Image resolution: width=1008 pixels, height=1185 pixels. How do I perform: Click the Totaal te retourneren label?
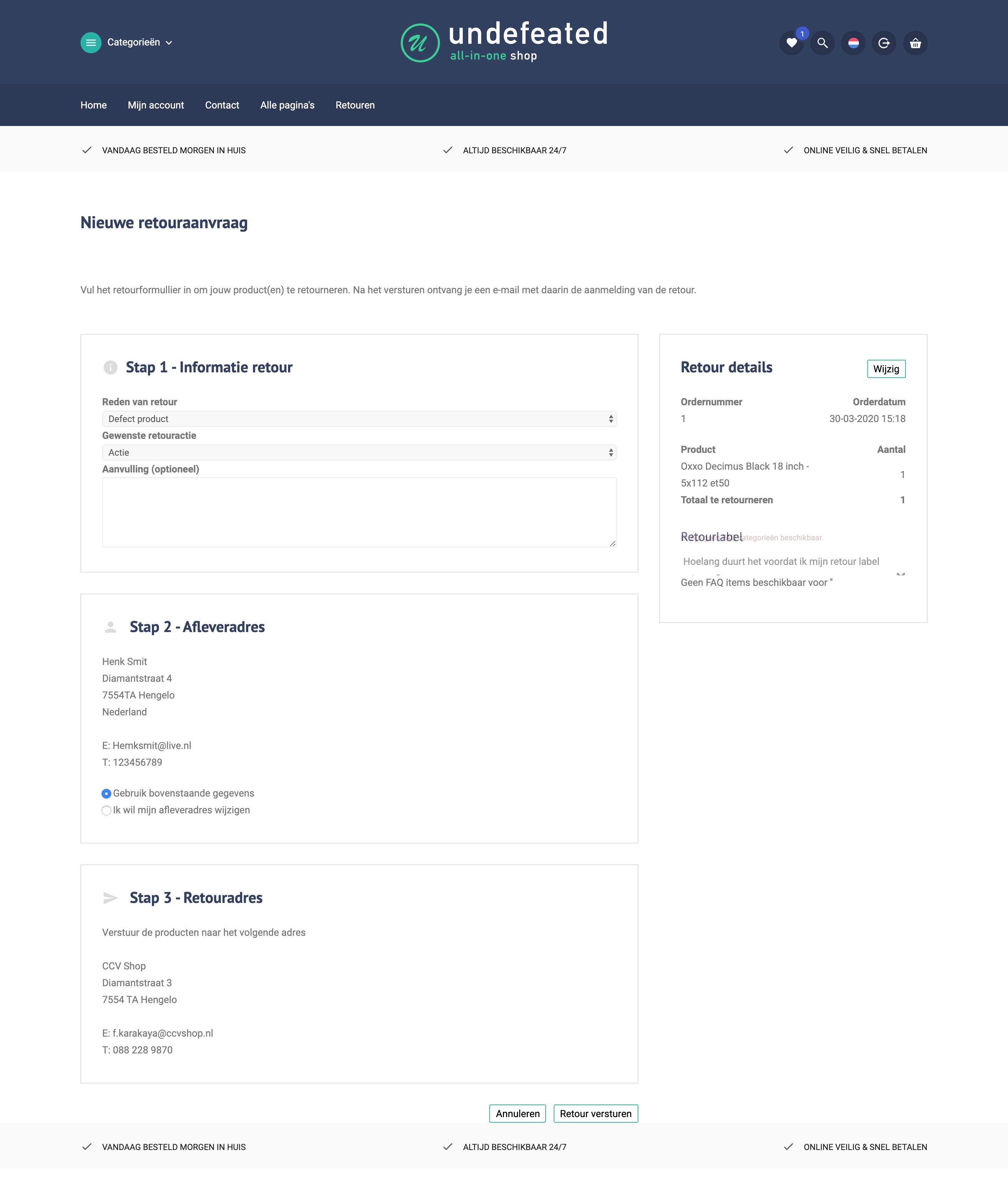727,500
